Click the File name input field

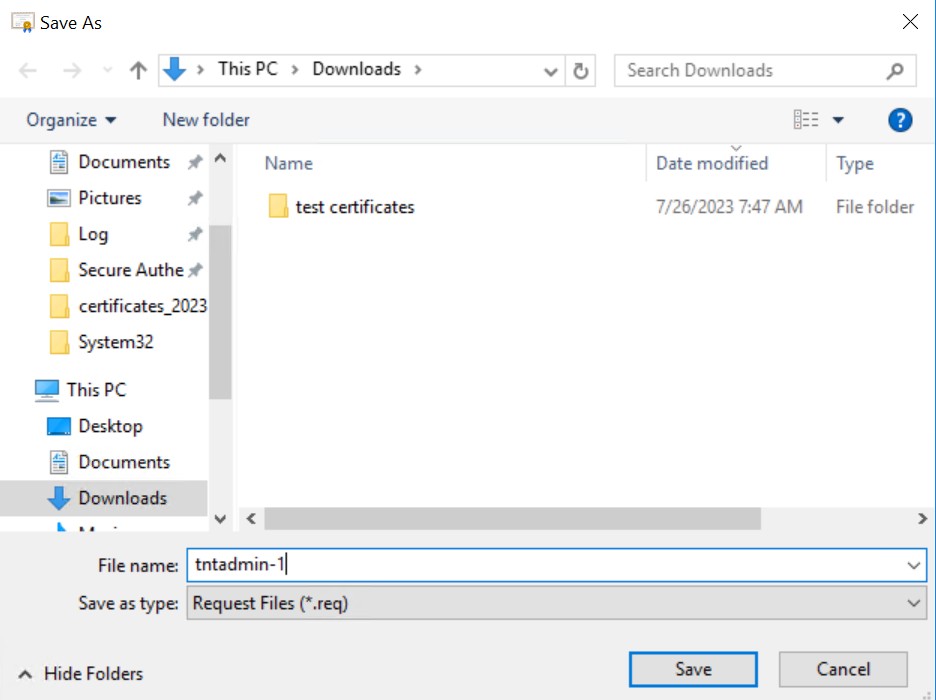pos(556,565)
